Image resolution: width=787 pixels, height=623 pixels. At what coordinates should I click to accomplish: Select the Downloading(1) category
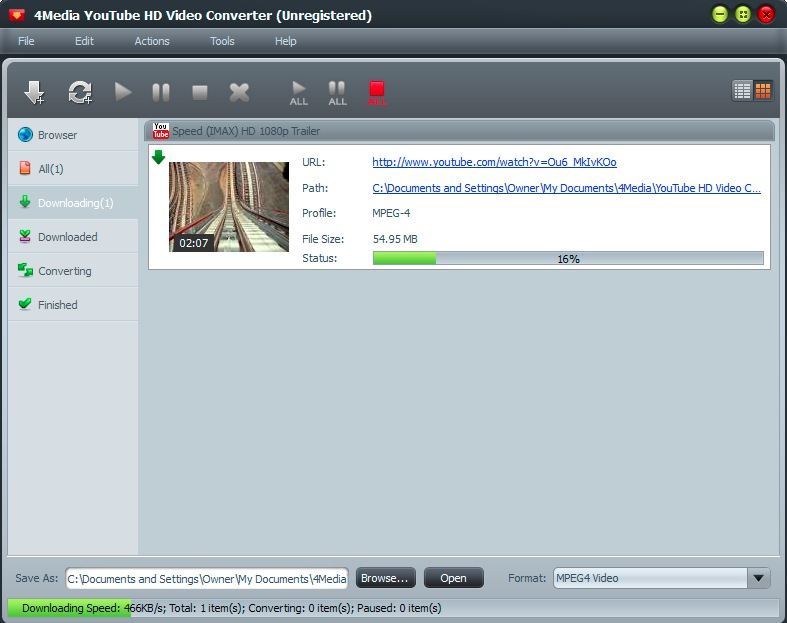click(x=73, y=202)
